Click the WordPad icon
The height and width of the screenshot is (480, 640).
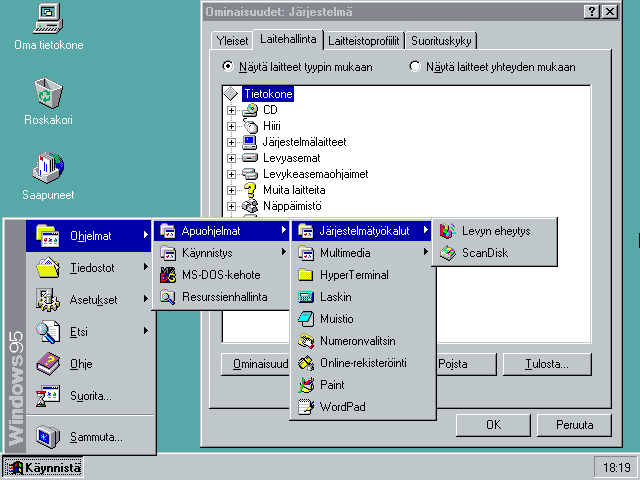[306, 407]
